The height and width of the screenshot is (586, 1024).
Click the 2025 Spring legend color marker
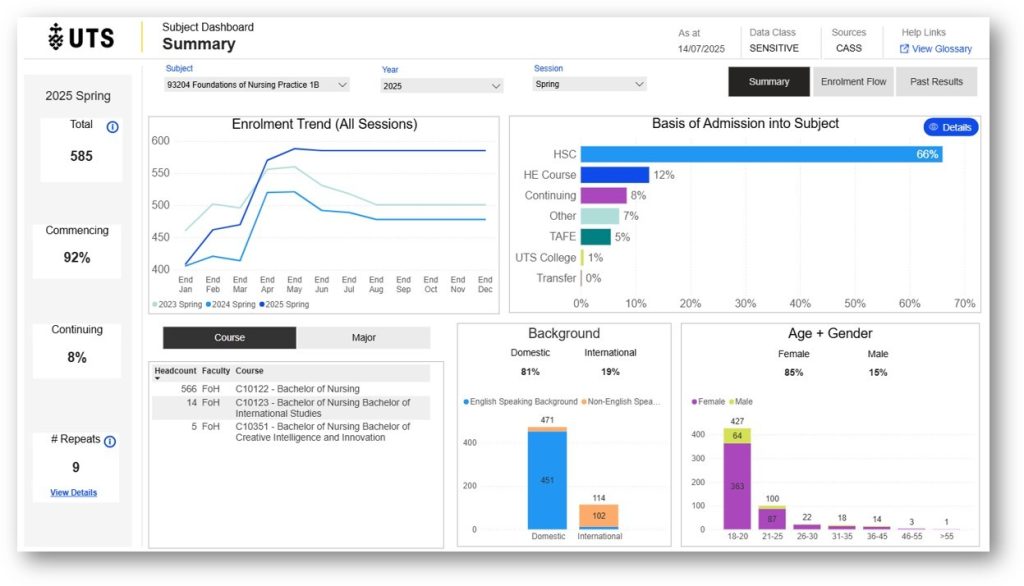[262, 304]
